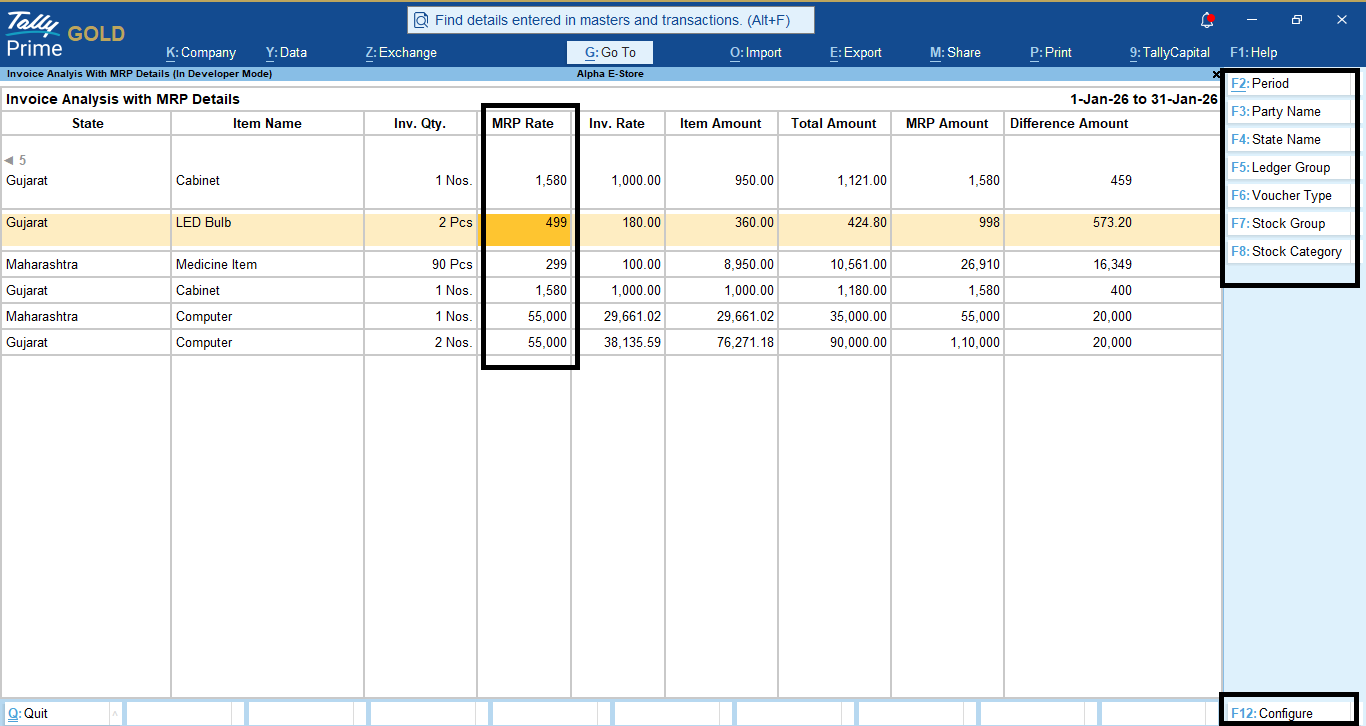This screenshot has width=1366, height=726.
Task: Click Maharashtra in the Computer row
Action: (x=42, y=317)
